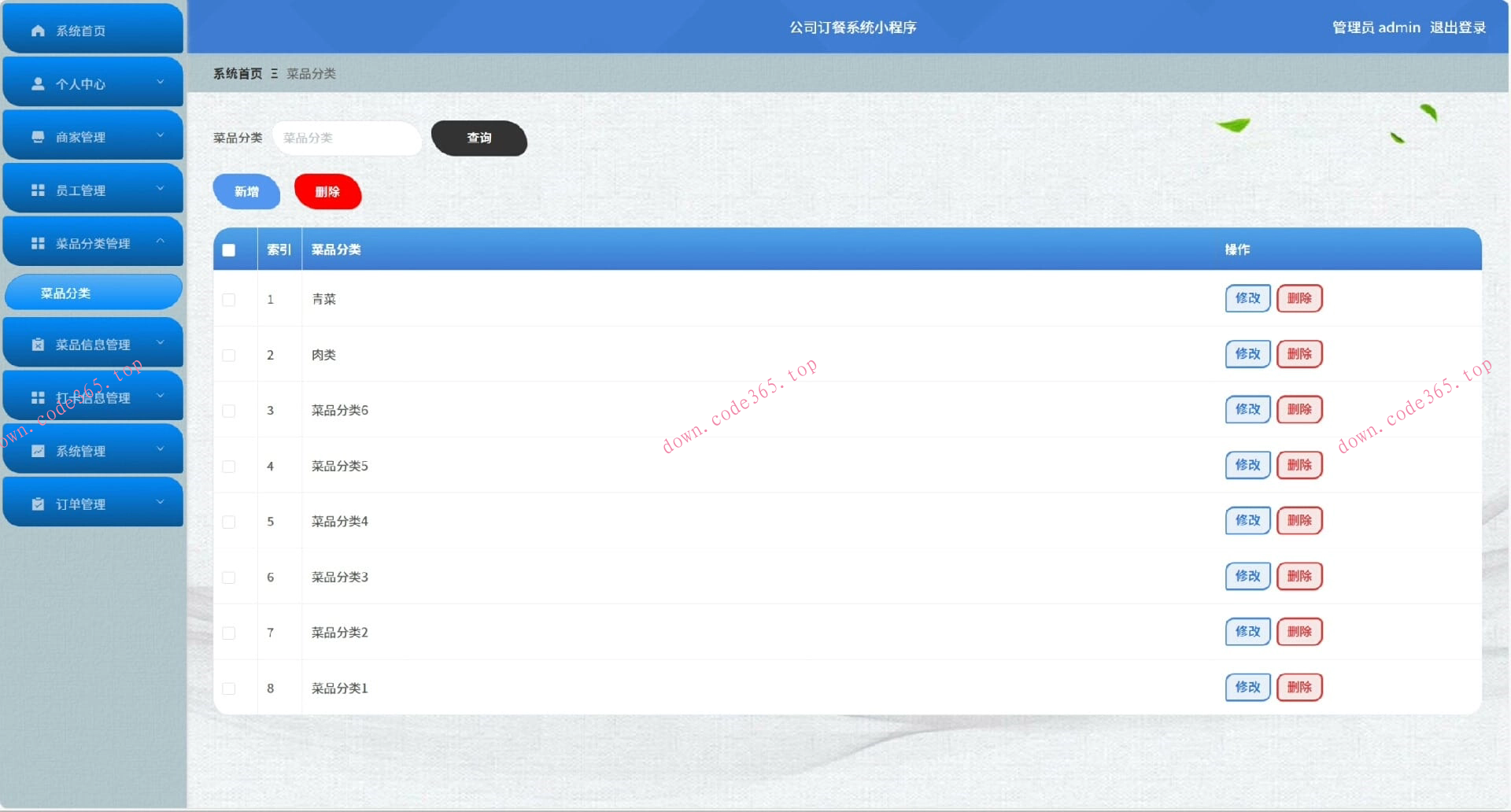Expand the 系统管理 menu chevron
The width and height of the screenshot is (1511, 812).
(x=161, y=448)
